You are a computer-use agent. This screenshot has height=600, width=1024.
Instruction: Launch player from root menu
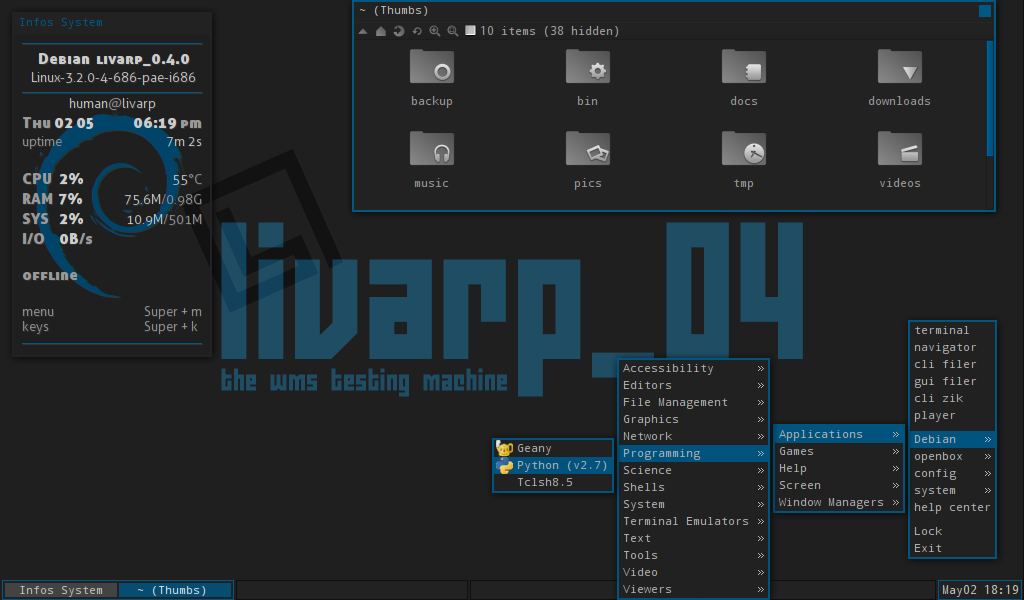pos(952,415)
